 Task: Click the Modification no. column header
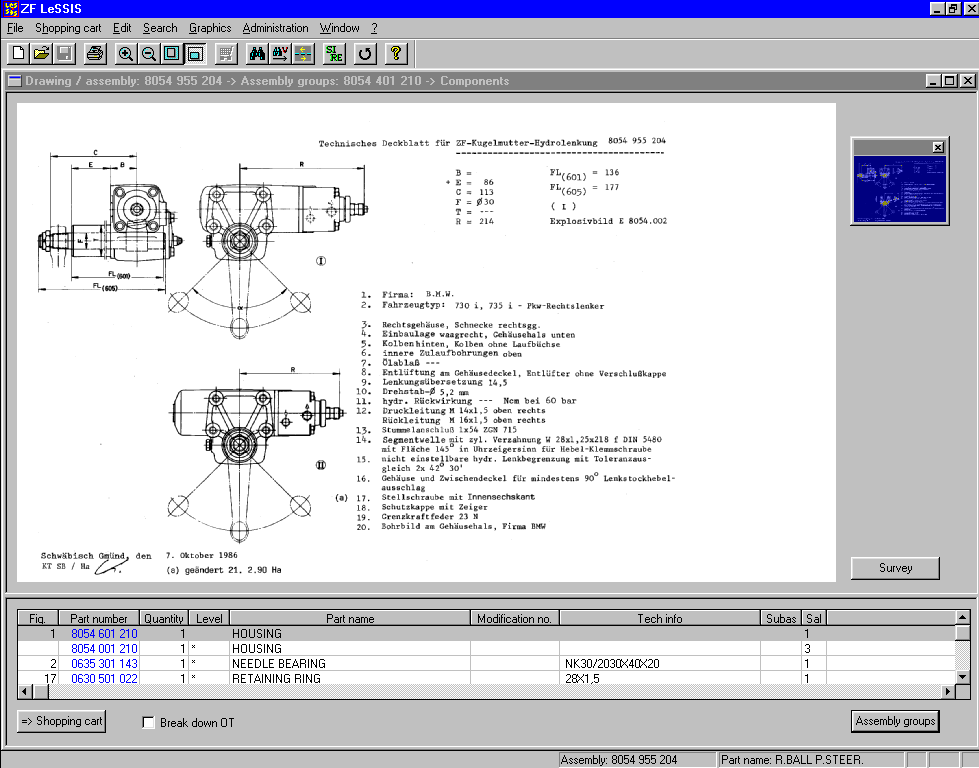pos(514,618)
